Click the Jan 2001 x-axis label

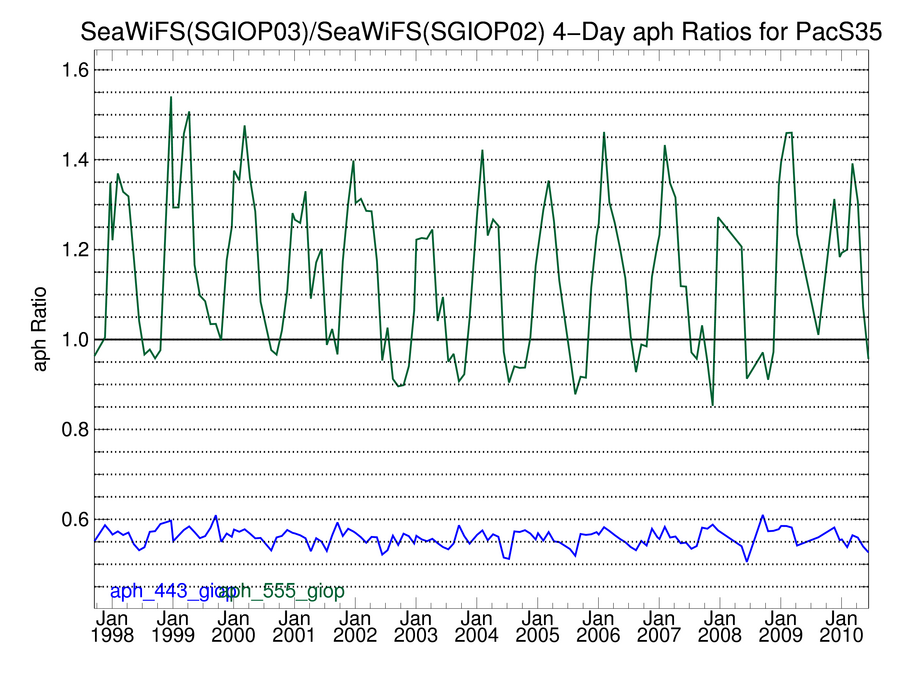[294, 627]
